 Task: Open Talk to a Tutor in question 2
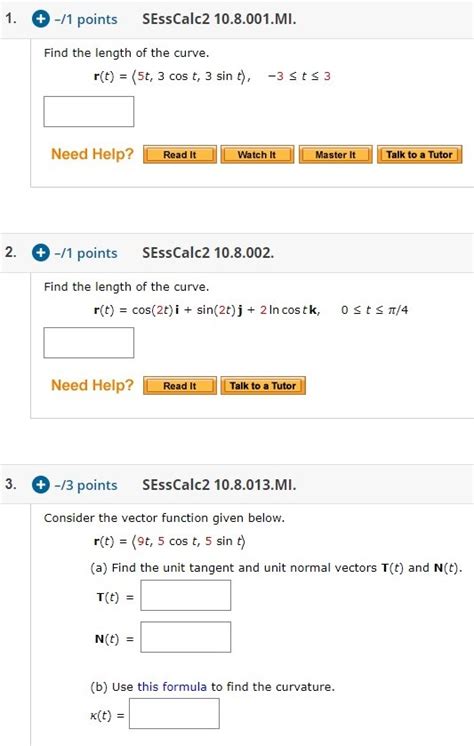pos(263,385)
